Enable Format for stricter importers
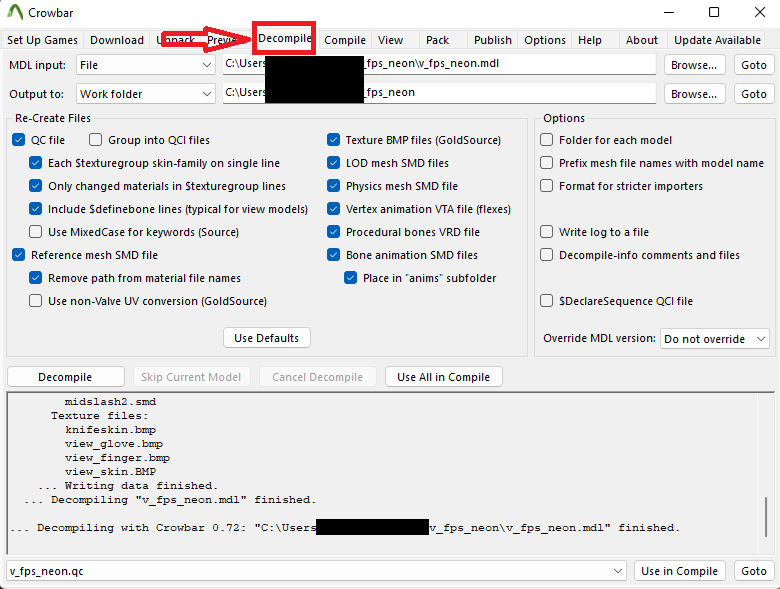Screen dimensions: 780x589 tap(546, 186)
